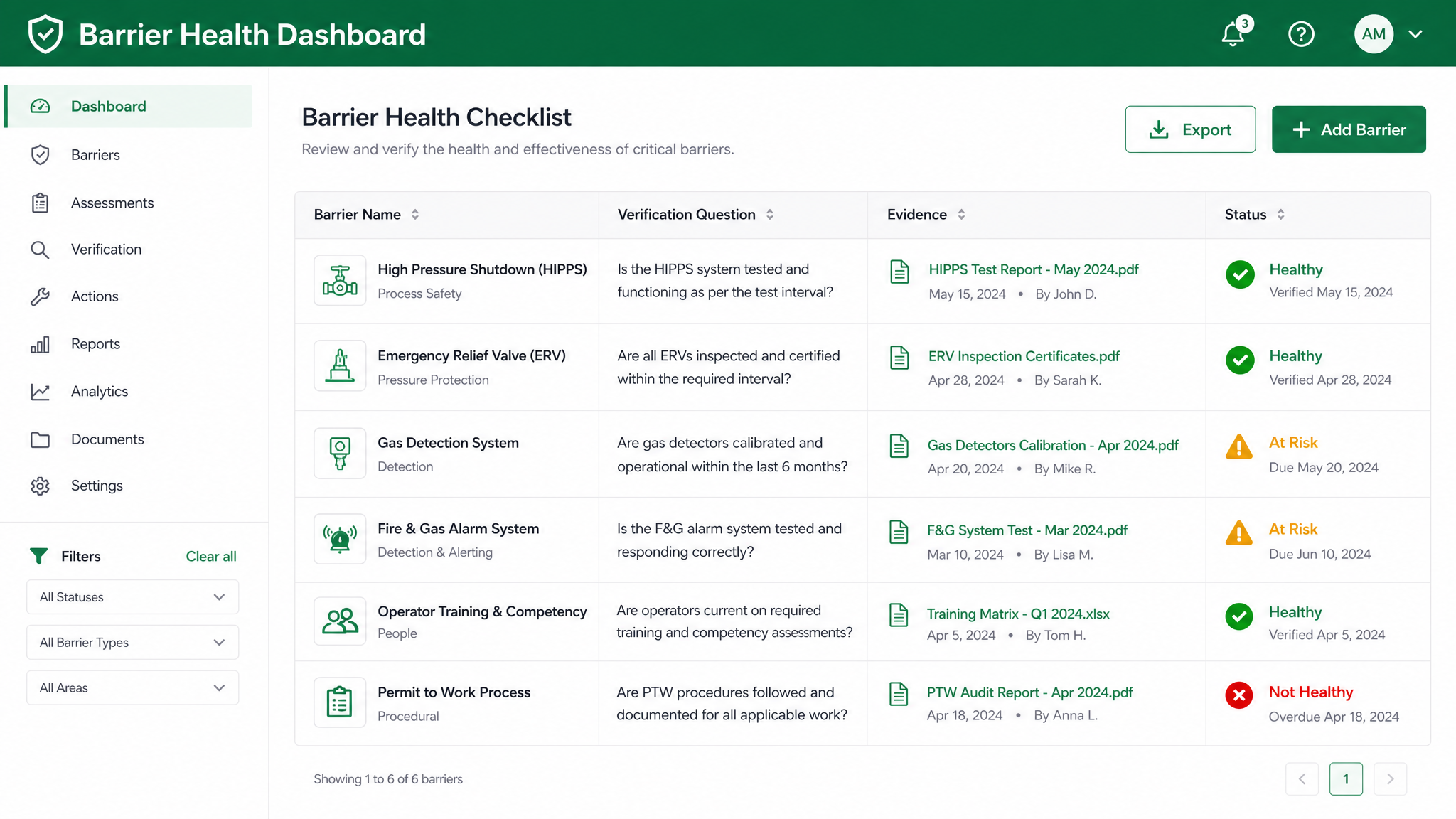This screenshot has height=819, width=1456.
Task: Click document icon beside F&G System Test
Action: [x=899, y=532]
